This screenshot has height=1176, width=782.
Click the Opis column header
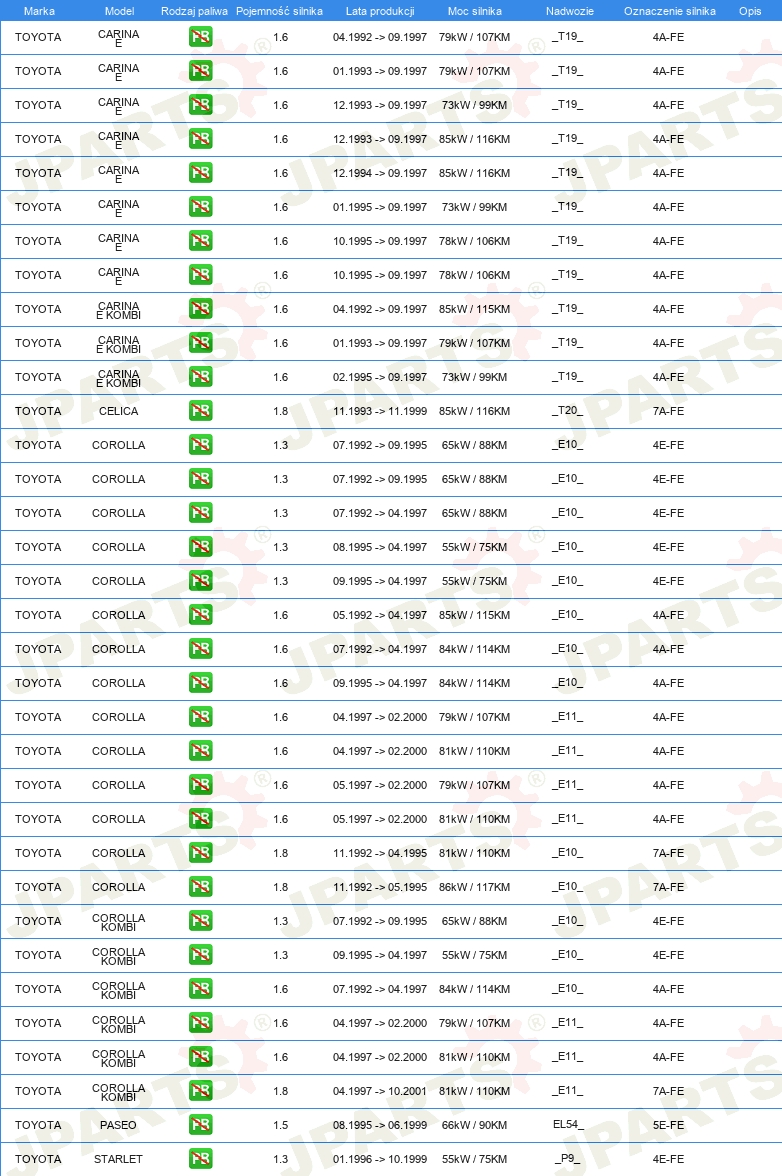click(x=750, y=11)
